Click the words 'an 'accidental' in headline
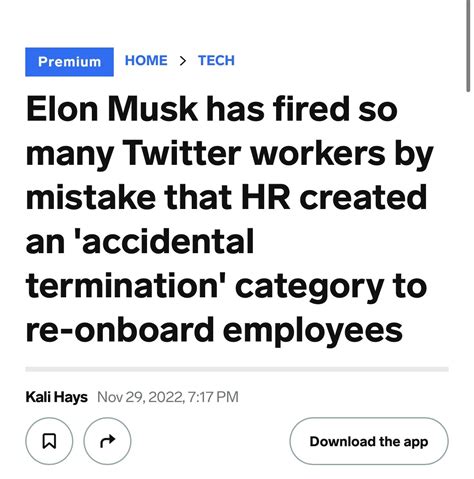The height and width of the screenshot is (479, 474). coord(140,241)
